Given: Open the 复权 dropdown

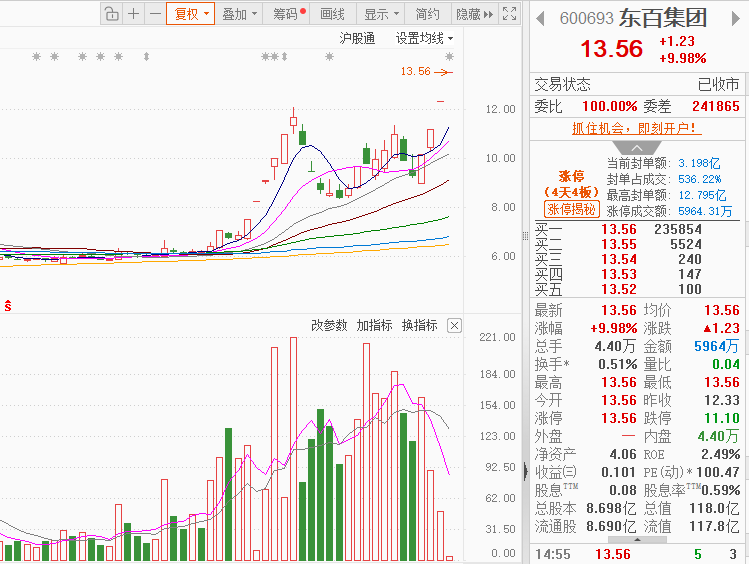Looking at the screenshot, I should [191, 14].
